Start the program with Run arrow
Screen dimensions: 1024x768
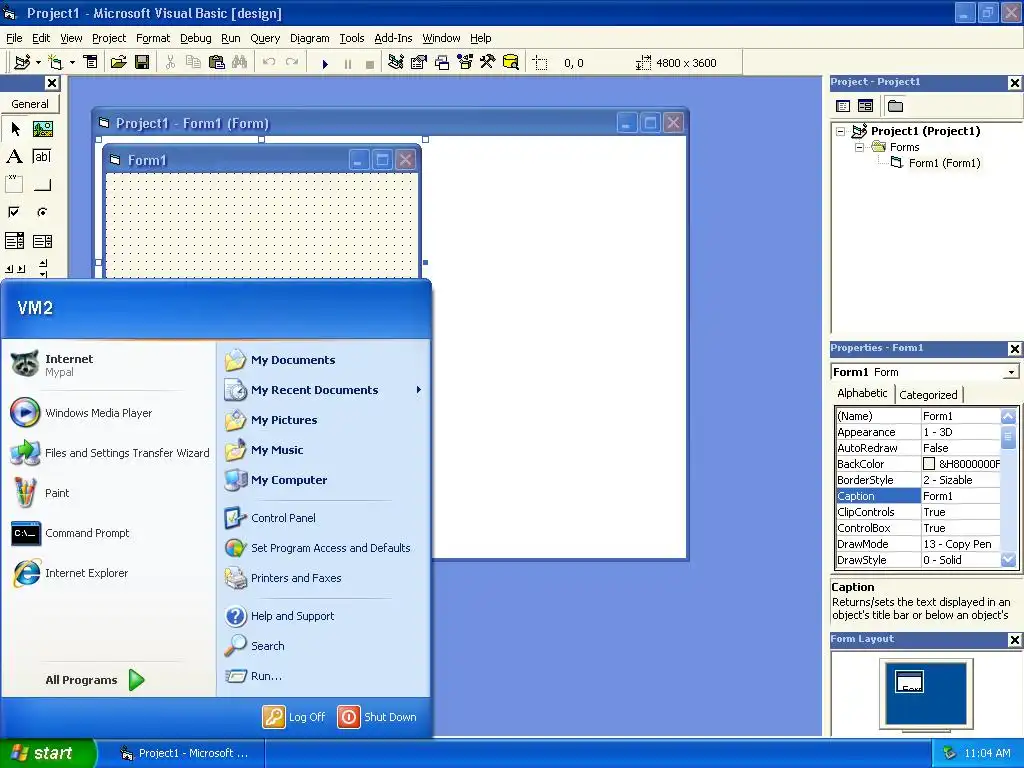pos(325,63)
